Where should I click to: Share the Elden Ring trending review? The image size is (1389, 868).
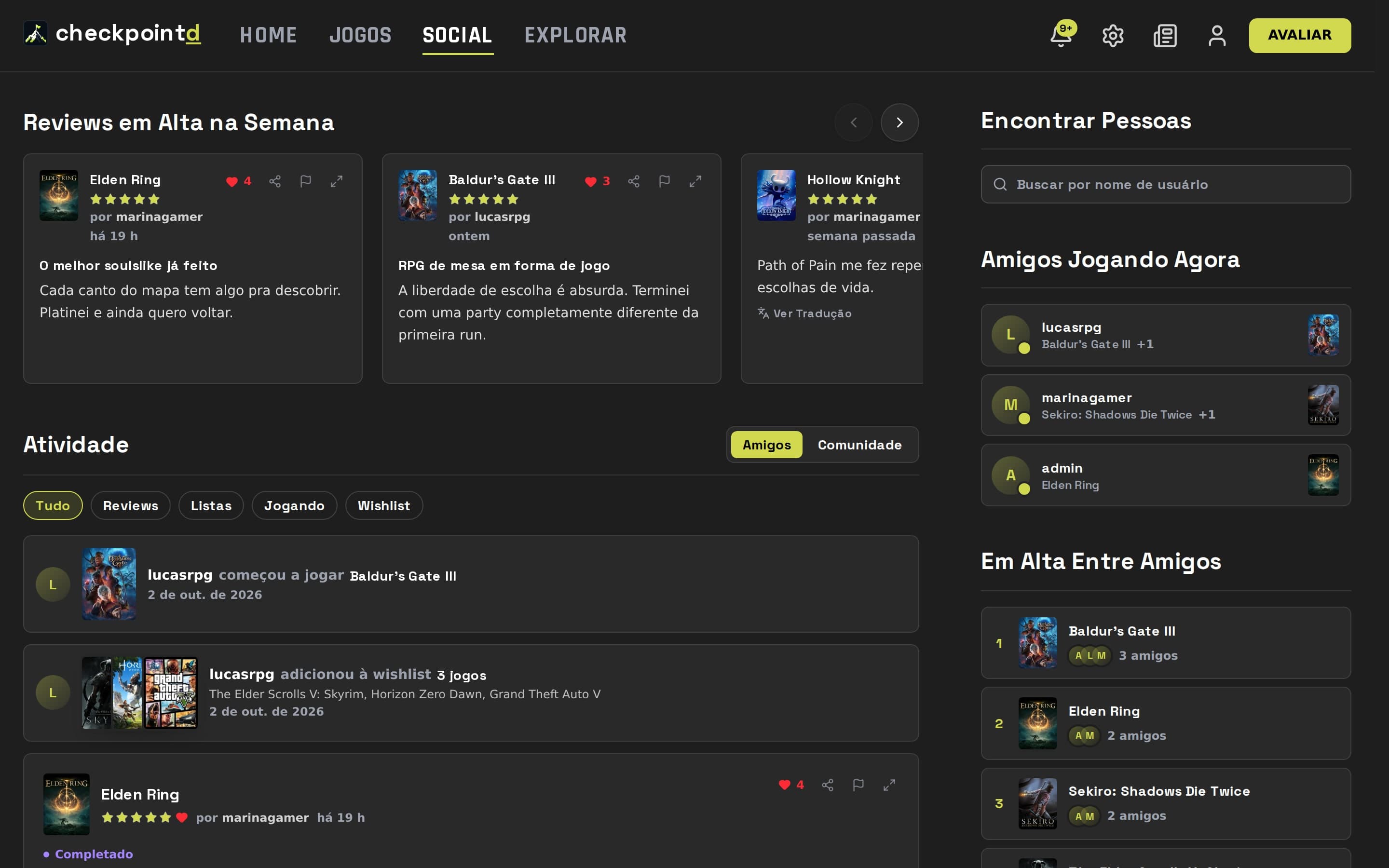click(275, 181)
